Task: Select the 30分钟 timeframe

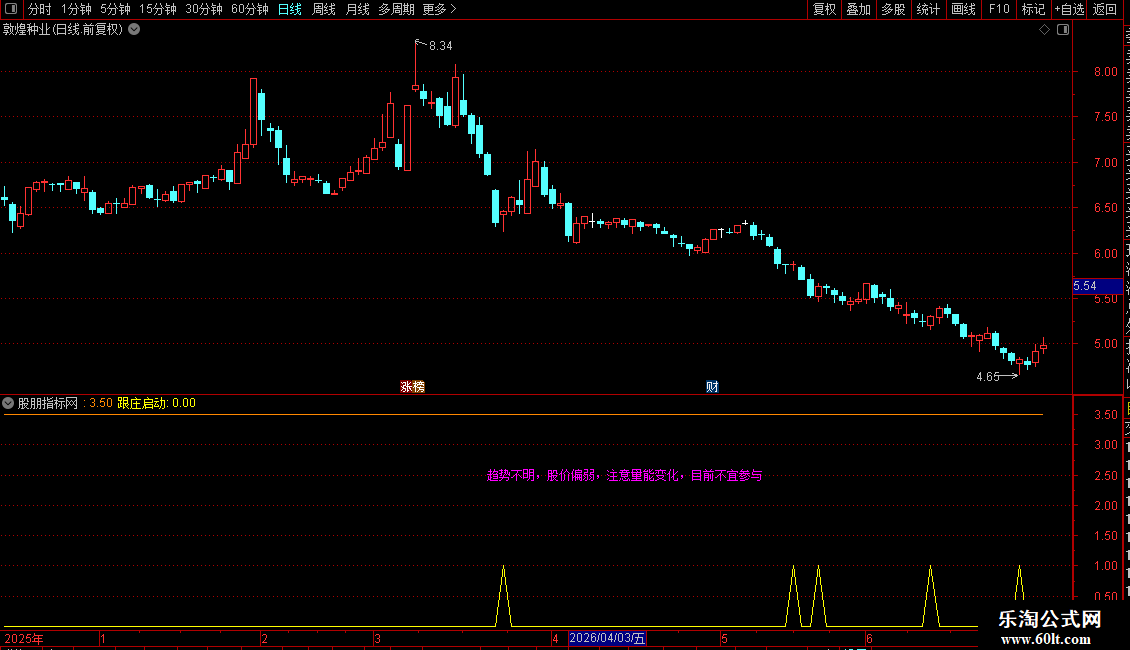Action: coord(204,9)
